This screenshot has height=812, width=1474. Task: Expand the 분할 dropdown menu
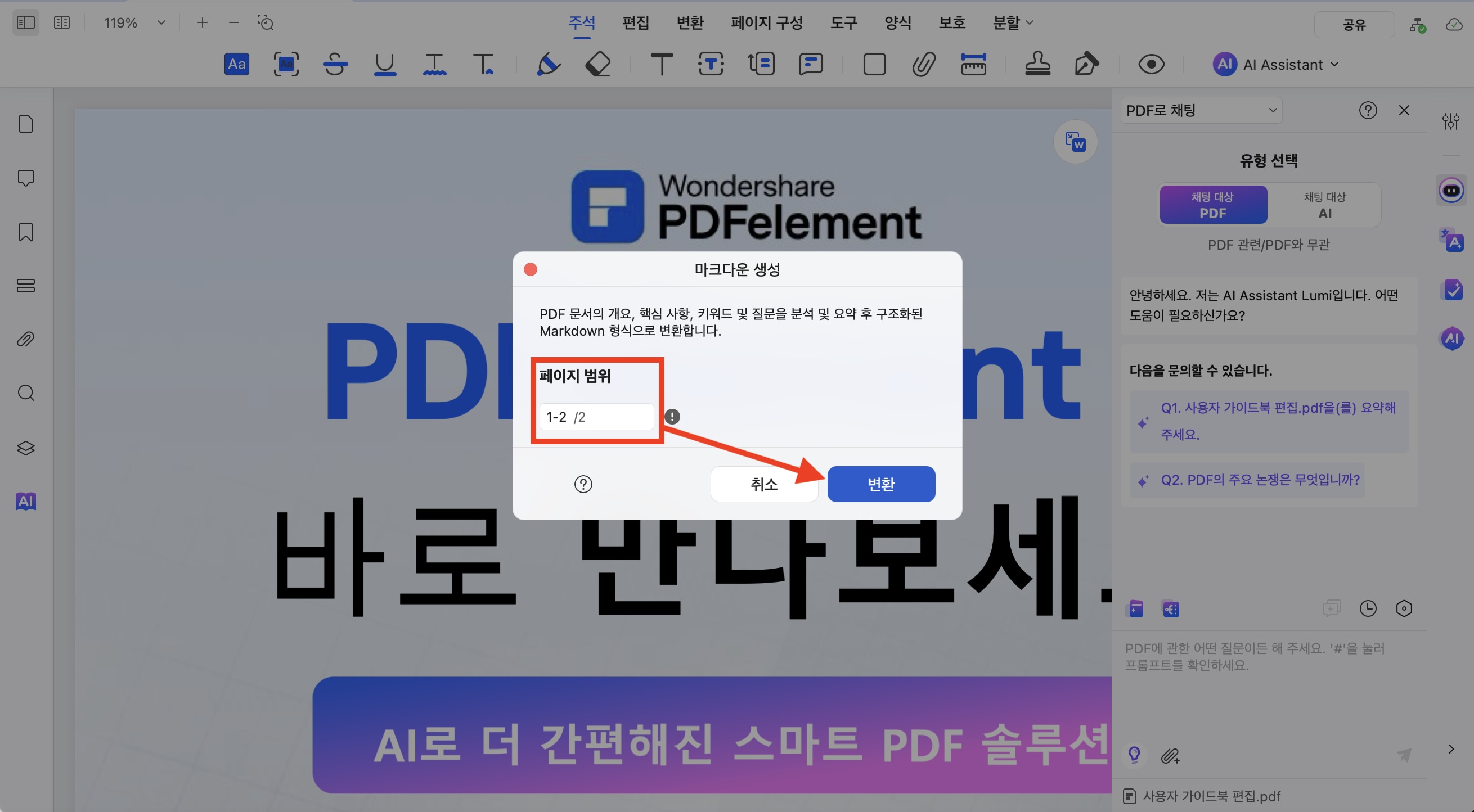click(1013, 23)
